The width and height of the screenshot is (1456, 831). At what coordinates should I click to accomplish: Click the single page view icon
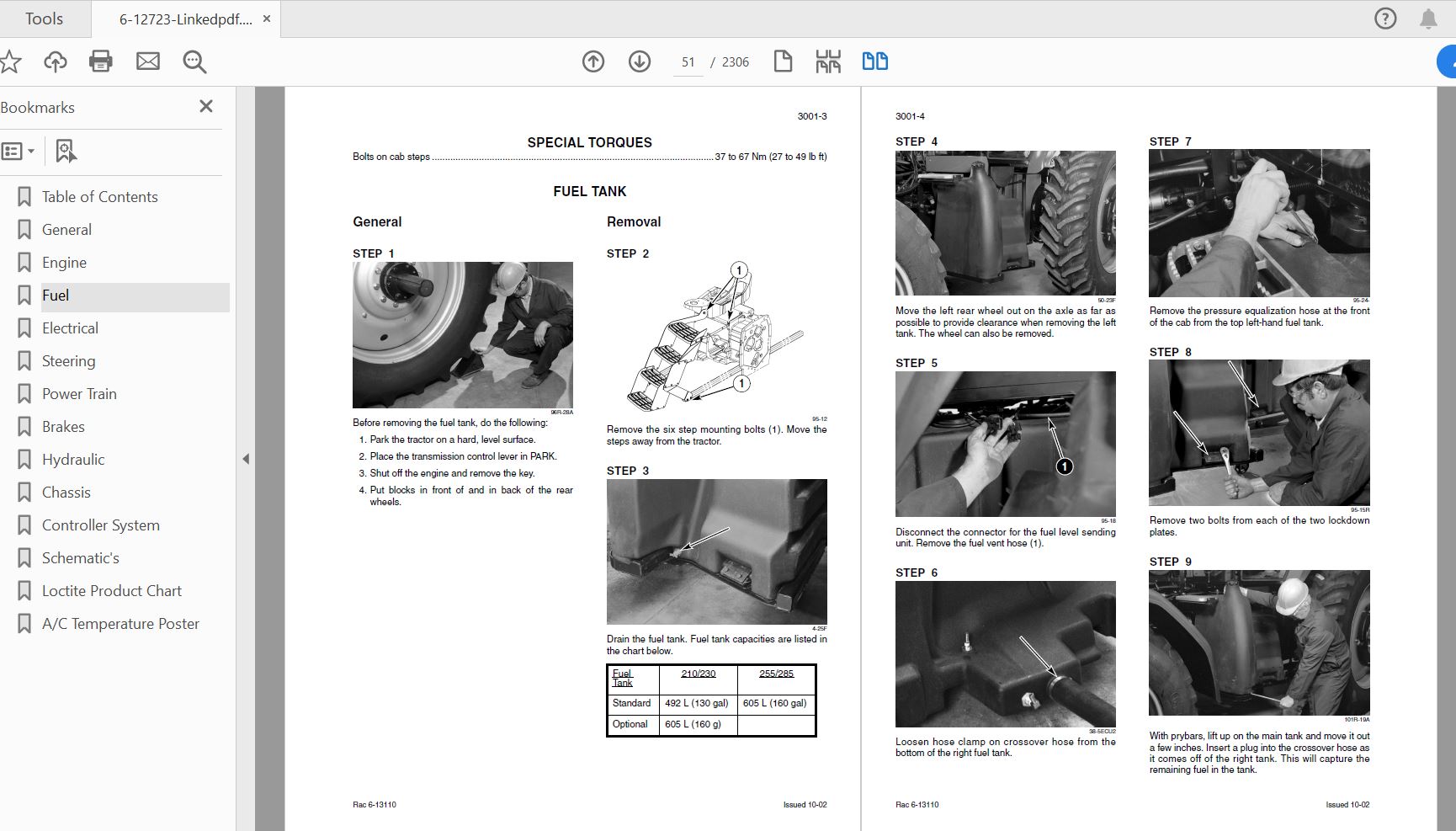tap(783, 61)
